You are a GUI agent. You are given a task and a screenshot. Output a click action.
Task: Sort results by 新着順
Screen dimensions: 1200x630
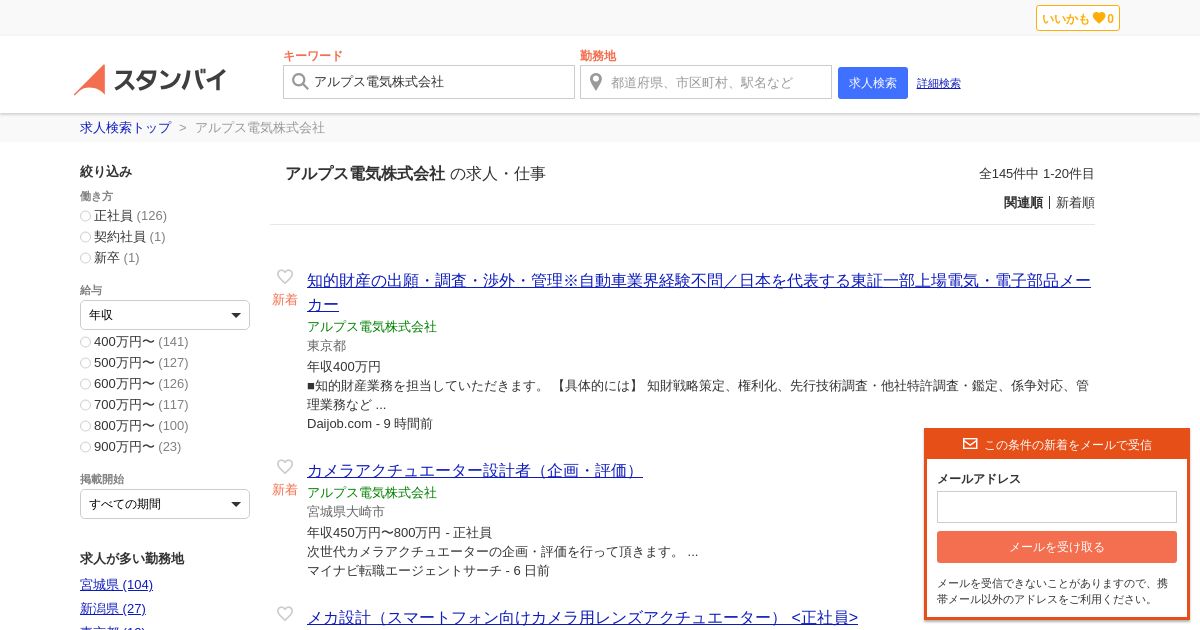click(1075, 202)
